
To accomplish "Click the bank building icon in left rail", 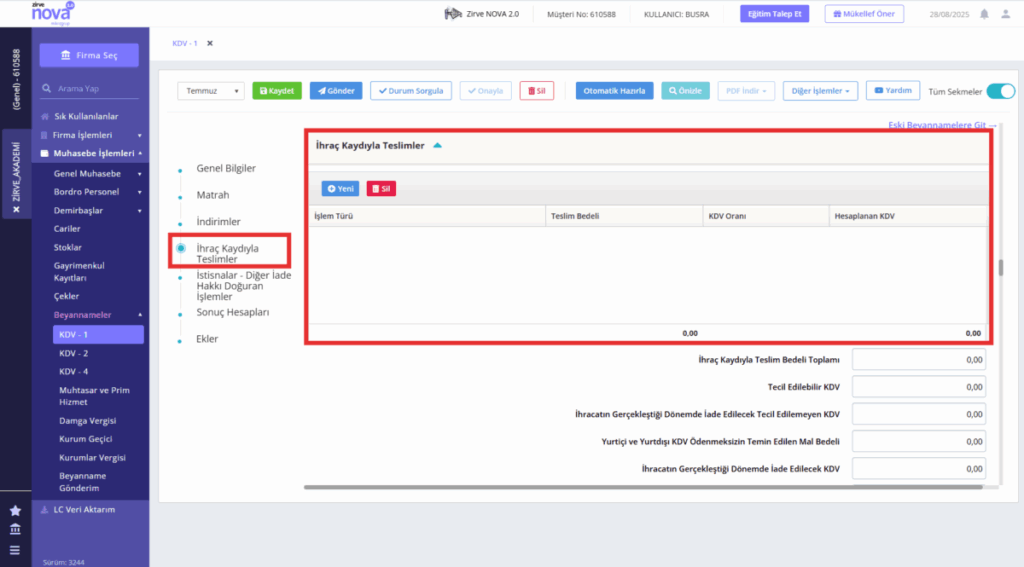I will (15, 529).
